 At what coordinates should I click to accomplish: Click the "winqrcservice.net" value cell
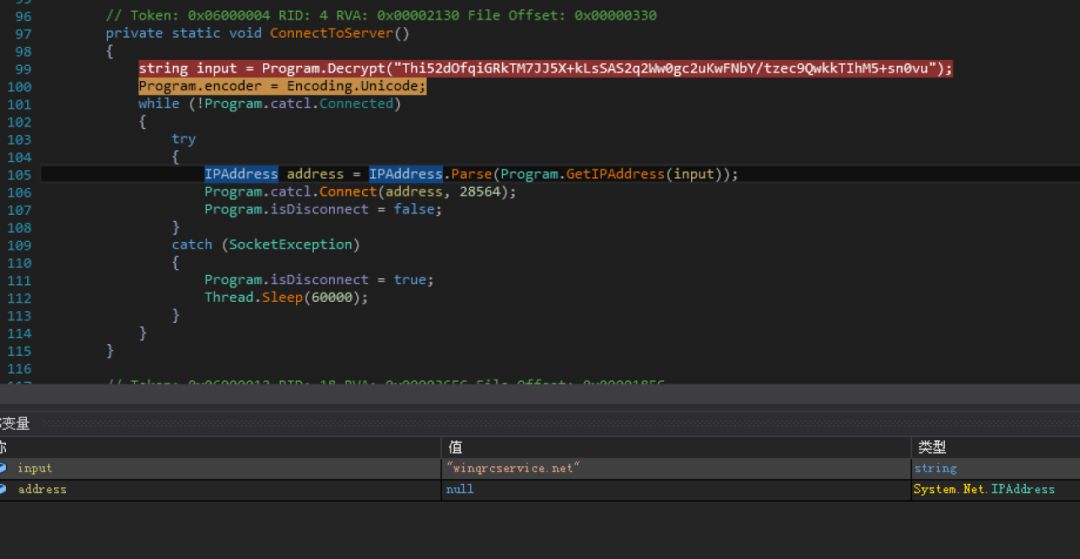tap(513, 468)
